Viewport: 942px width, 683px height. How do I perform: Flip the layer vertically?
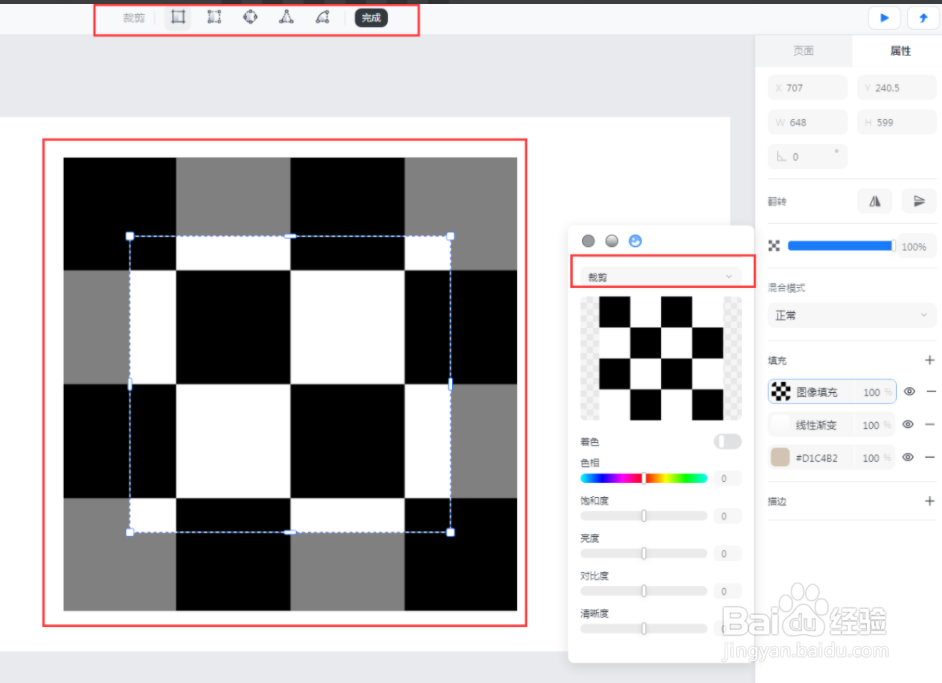919,201
